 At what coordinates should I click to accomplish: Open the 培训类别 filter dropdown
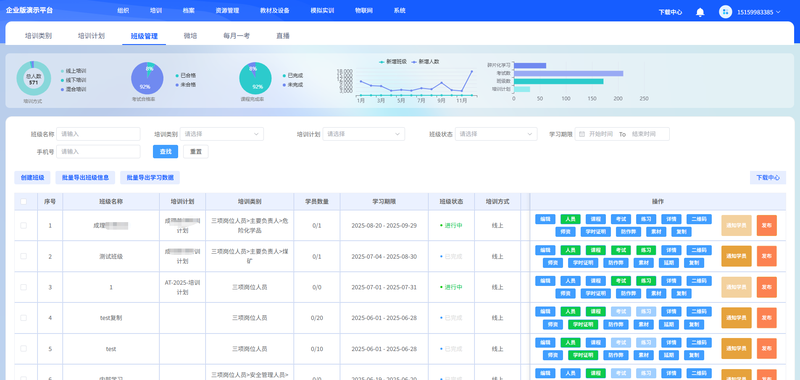click(x=221, y=134)
